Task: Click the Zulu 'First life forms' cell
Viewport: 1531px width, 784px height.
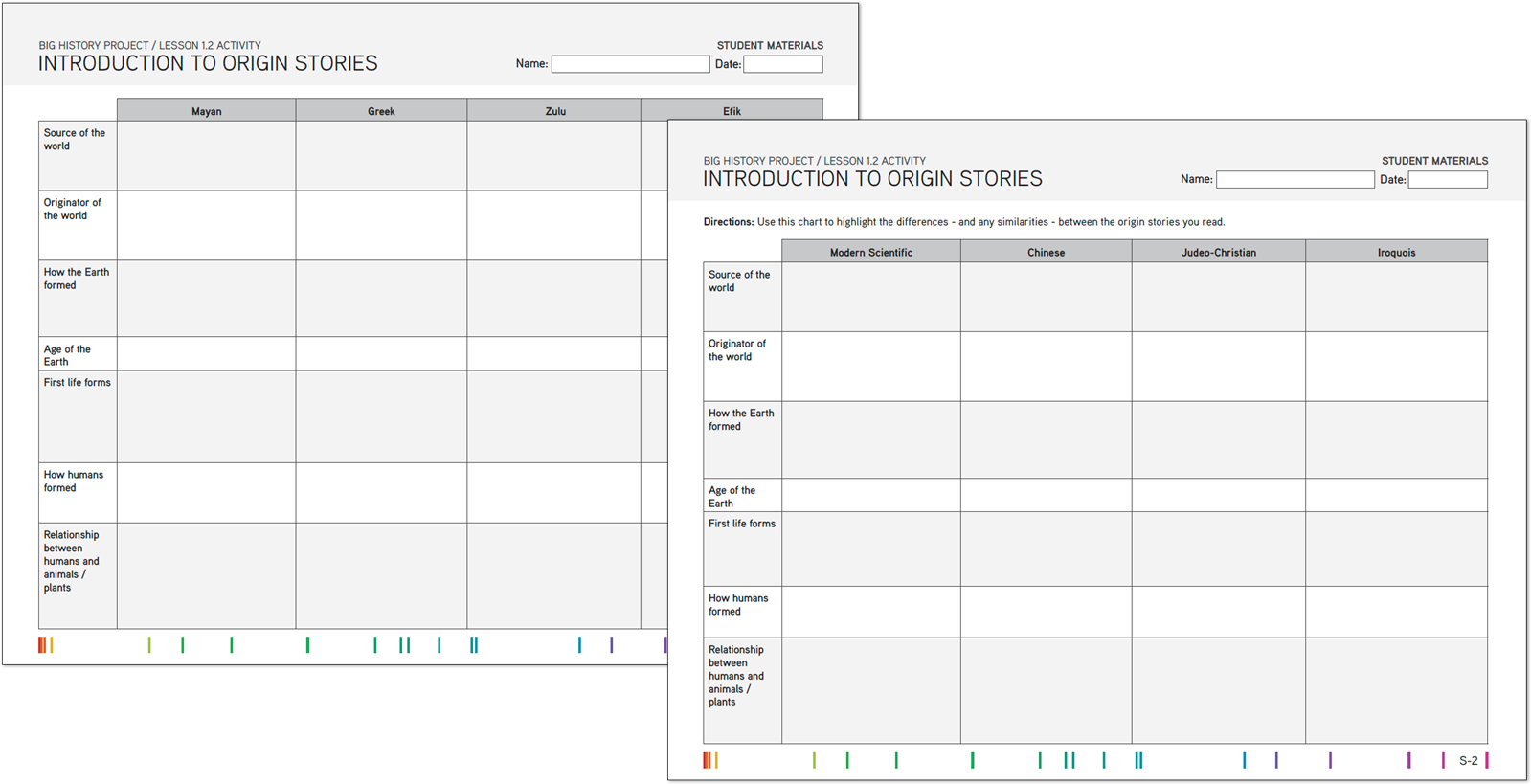Action: tap(553, 416)
